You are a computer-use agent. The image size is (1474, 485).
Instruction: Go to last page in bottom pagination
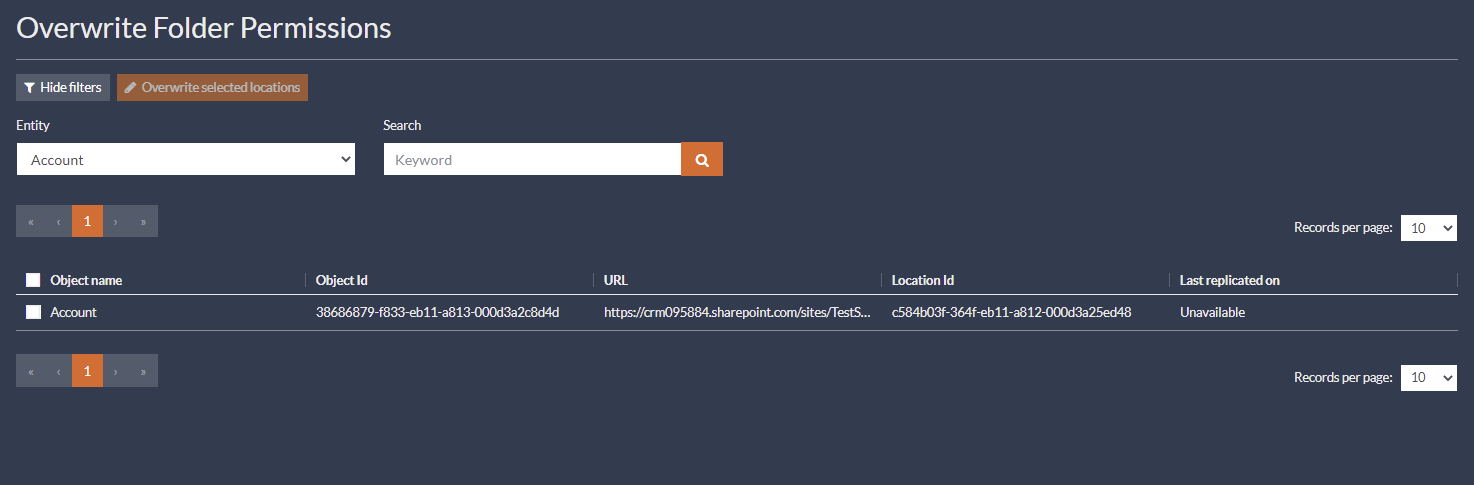coord(144,371)
